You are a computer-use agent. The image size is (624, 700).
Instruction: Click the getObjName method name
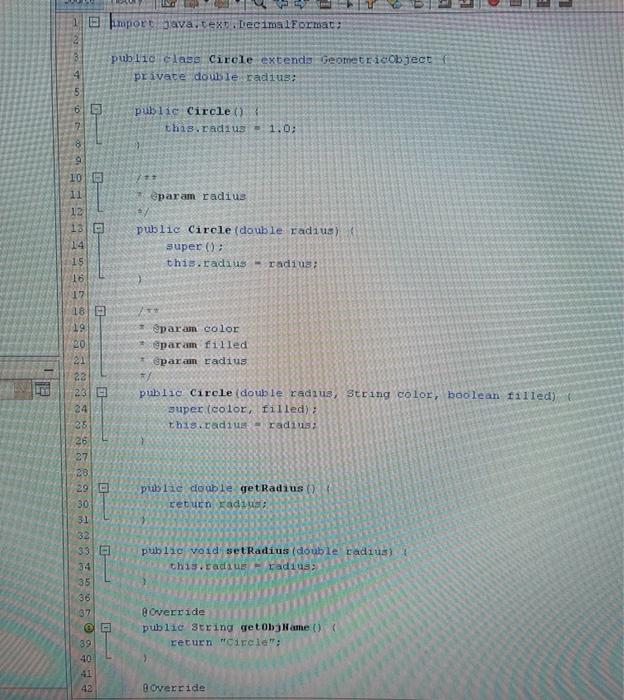click(275, 627)
